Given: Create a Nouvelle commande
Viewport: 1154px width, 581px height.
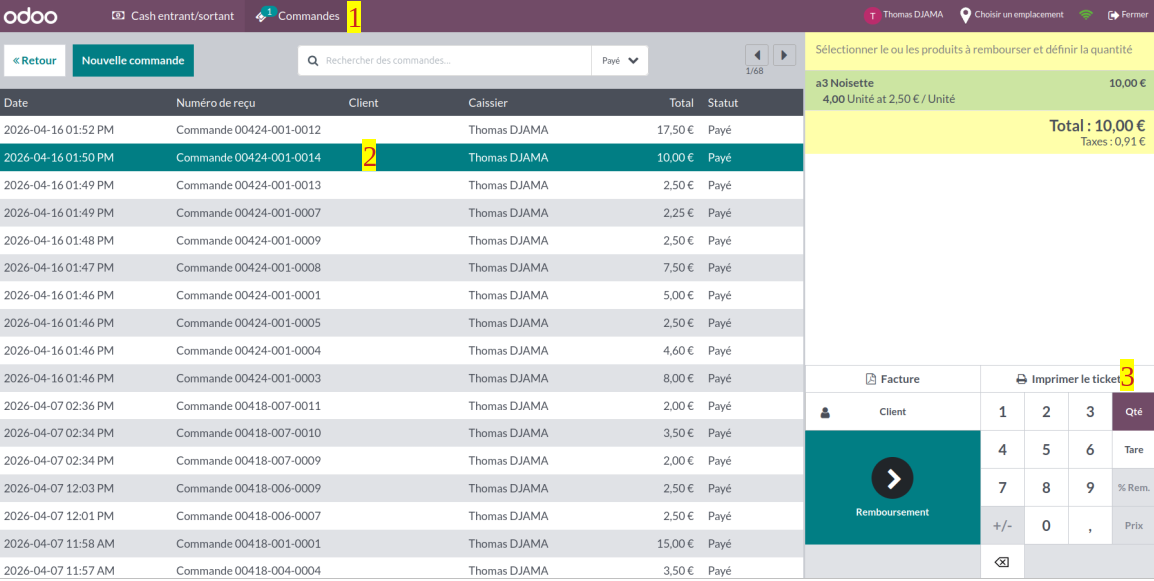Looking at the screenshot, I should coord(133,60).
